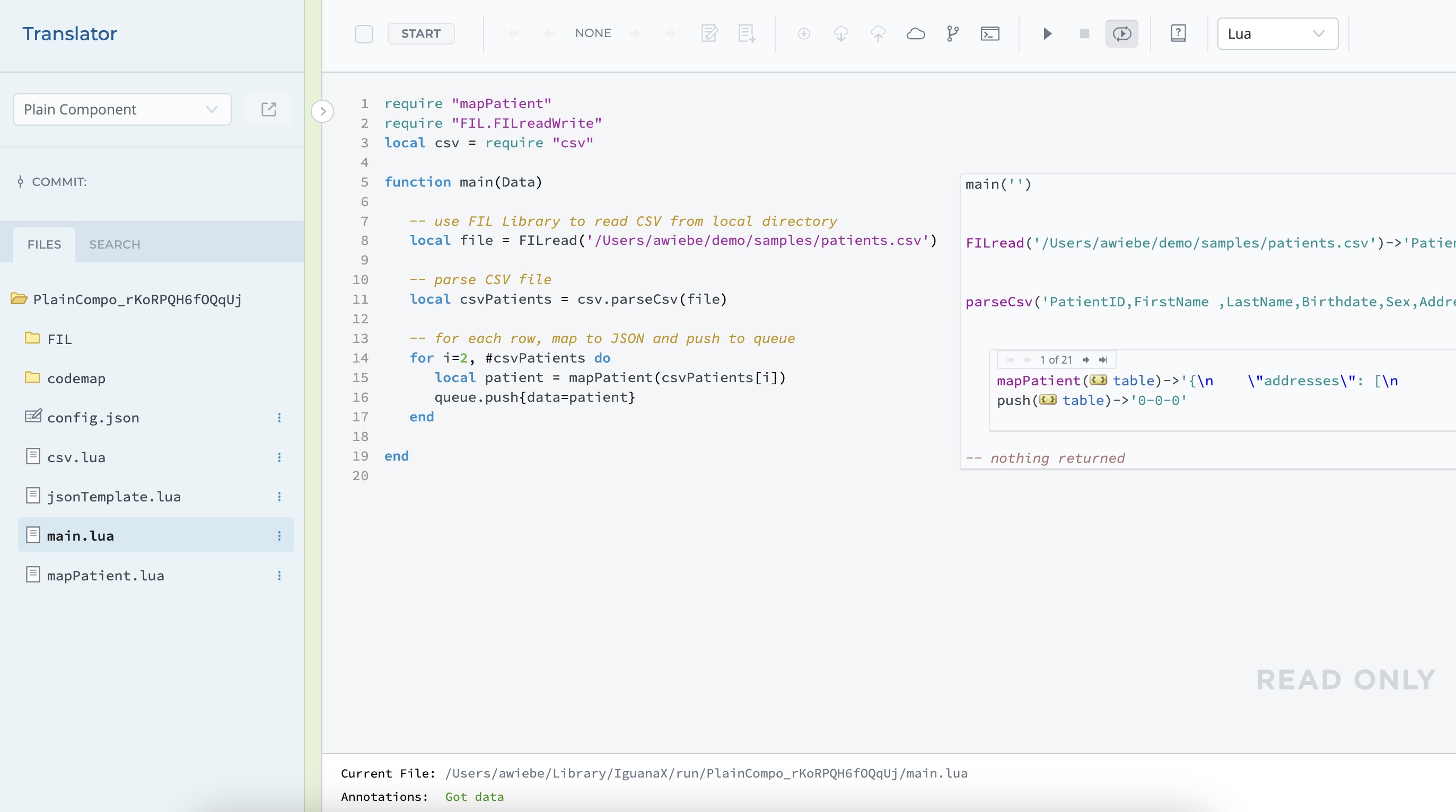Click the git branch icon in toolbar
1456x812 pixels.
[x=953, y=34]
